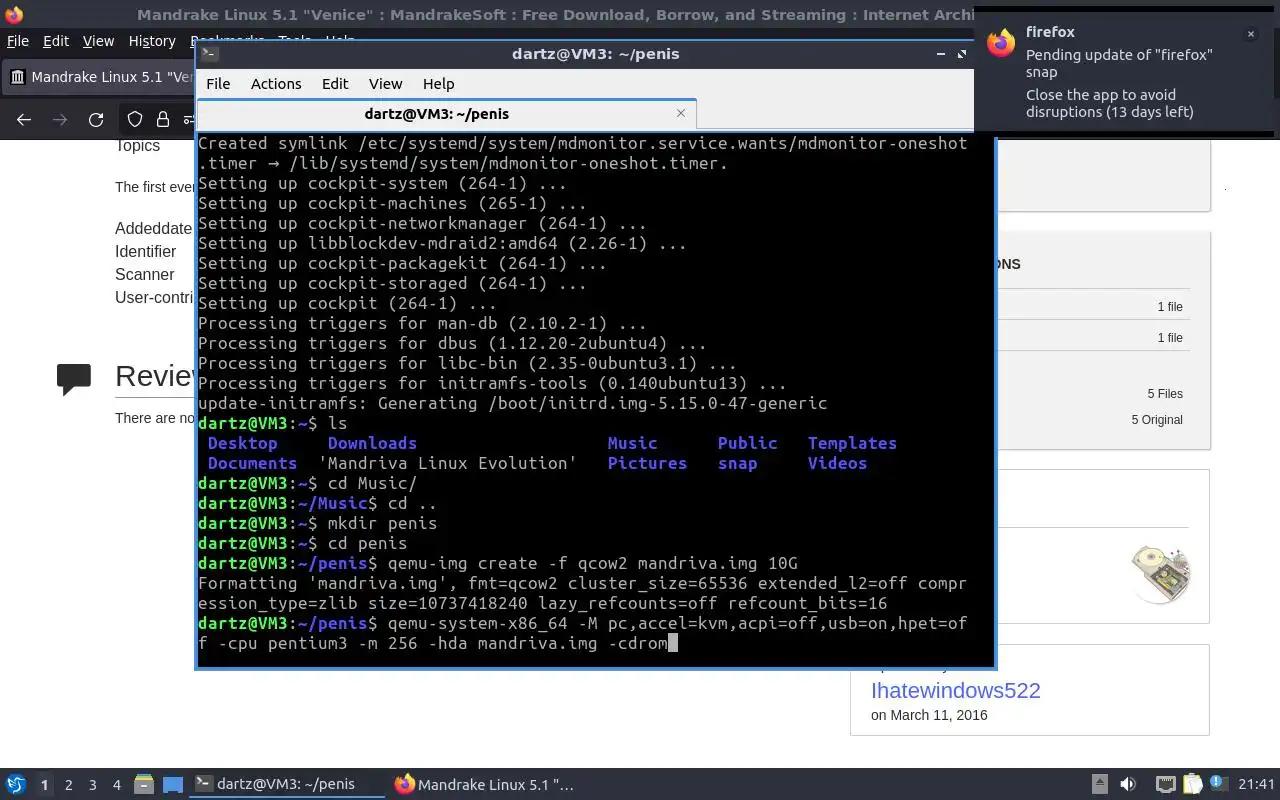Open the Ihatewindows522 uploader link

[955, 690]
